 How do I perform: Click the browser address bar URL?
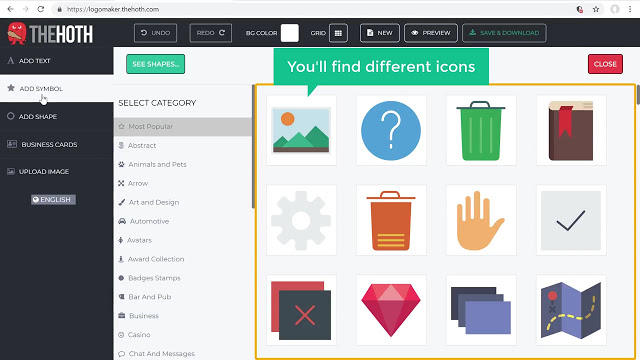click(113, 9)
